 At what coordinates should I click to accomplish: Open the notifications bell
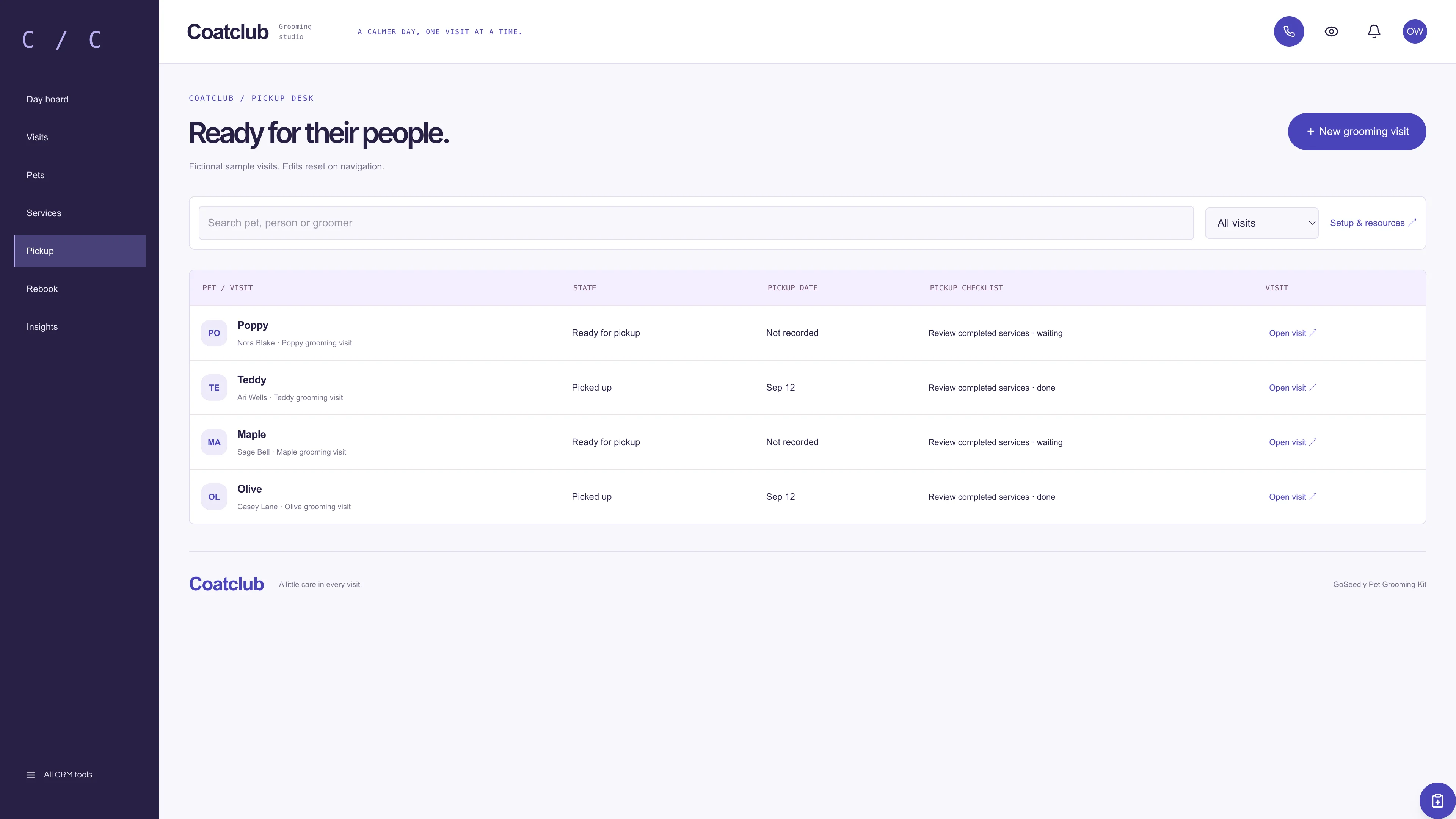[1374, 31]
